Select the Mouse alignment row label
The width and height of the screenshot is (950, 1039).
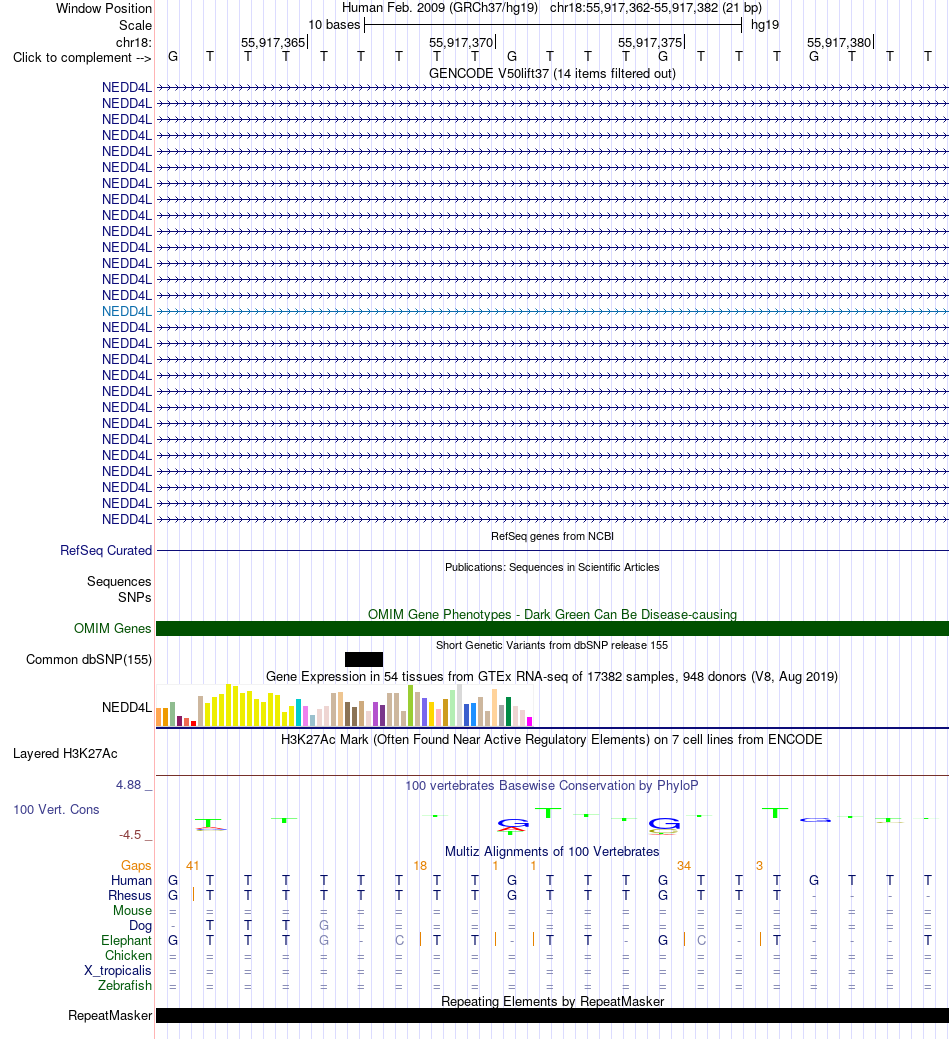click(132, 910)
